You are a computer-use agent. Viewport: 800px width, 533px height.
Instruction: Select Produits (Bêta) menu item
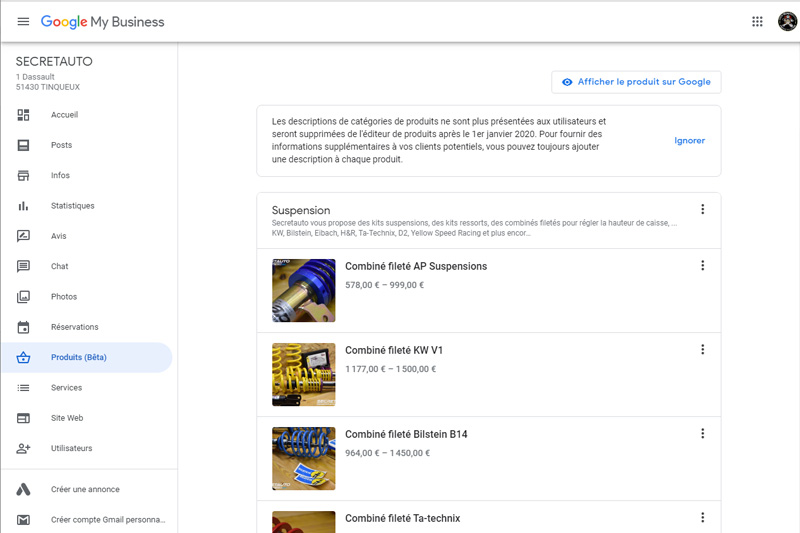click(86, 357)
